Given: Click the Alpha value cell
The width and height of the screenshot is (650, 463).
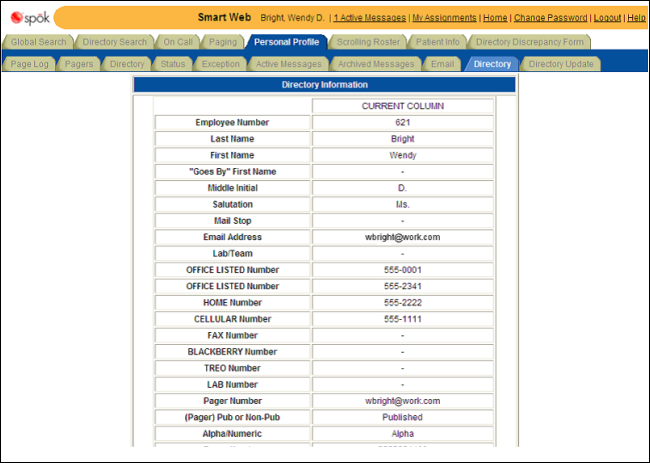Looking at the screenshot, I should click(x=403, y=434).
